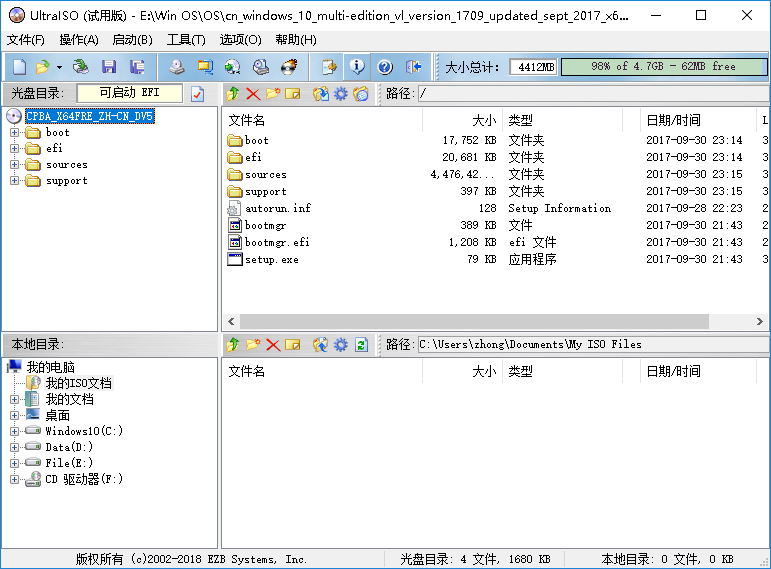Image resolution: width=771 pixels, height=569 pixels.
Task: Expand the 我的文档 tree node
Action: [x=14, y=399]
